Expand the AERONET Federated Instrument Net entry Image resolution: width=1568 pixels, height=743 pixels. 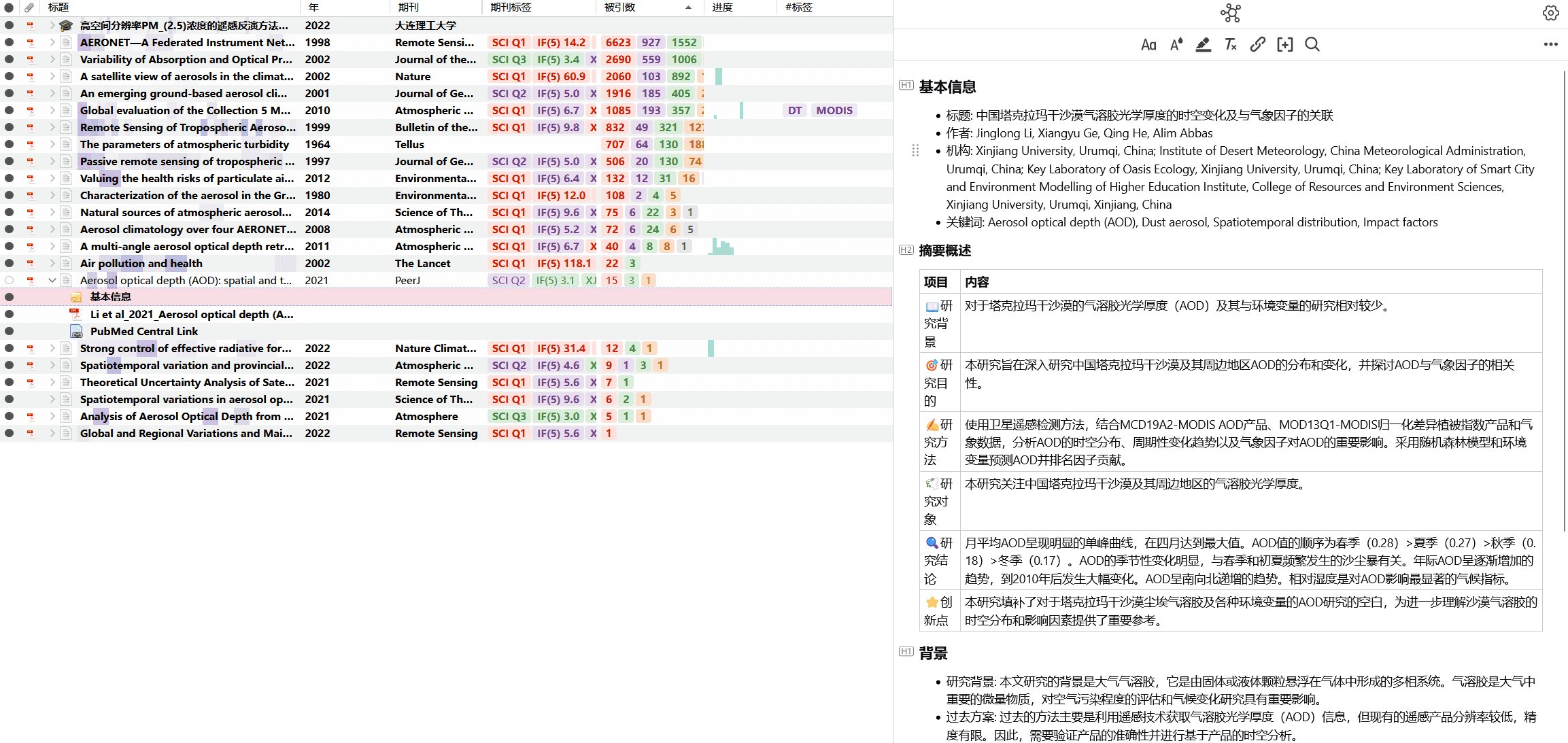coord(52,42)
